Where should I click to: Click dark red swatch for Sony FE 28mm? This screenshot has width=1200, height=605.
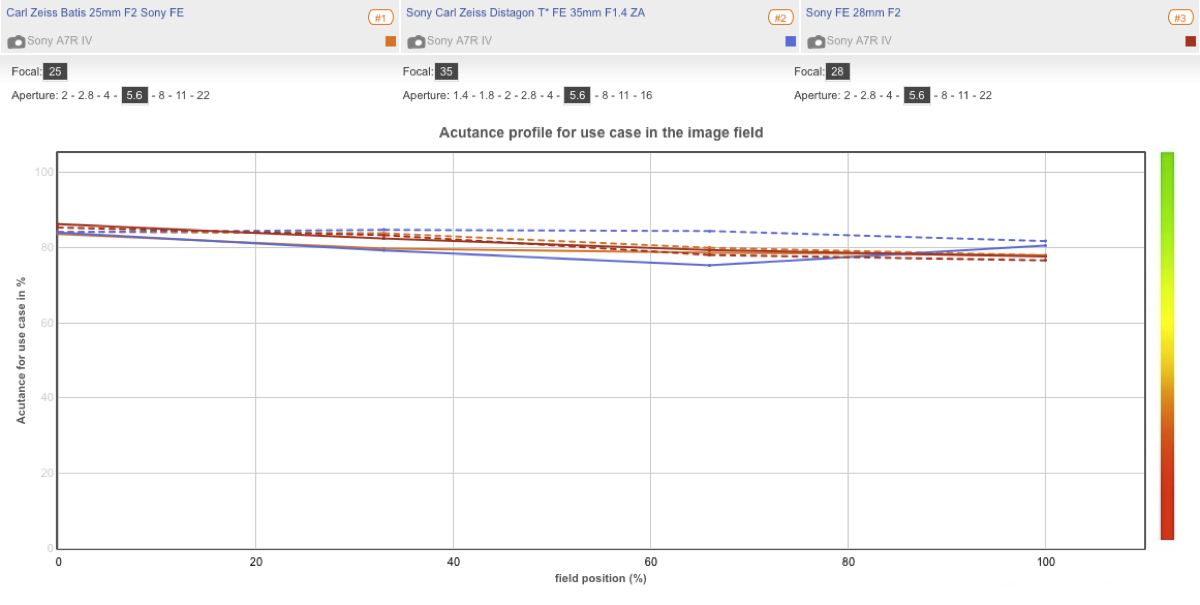(x=1190, y=41)
